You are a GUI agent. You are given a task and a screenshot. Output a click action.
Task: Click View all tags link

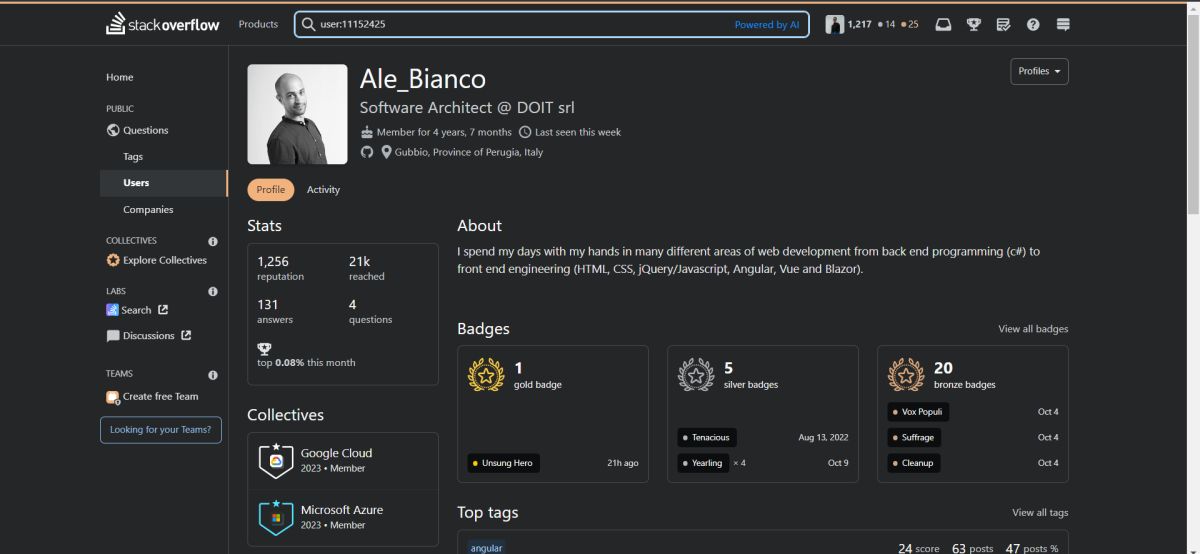pos(1040,513)
